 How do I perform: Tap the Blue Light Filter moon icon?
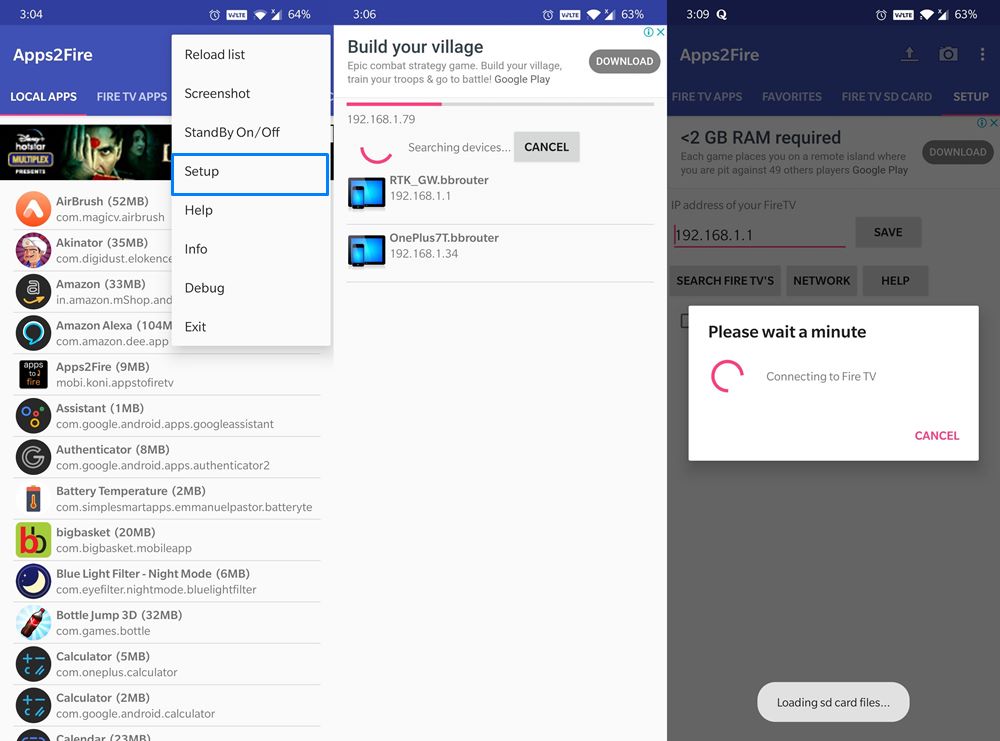coord(33,582)
